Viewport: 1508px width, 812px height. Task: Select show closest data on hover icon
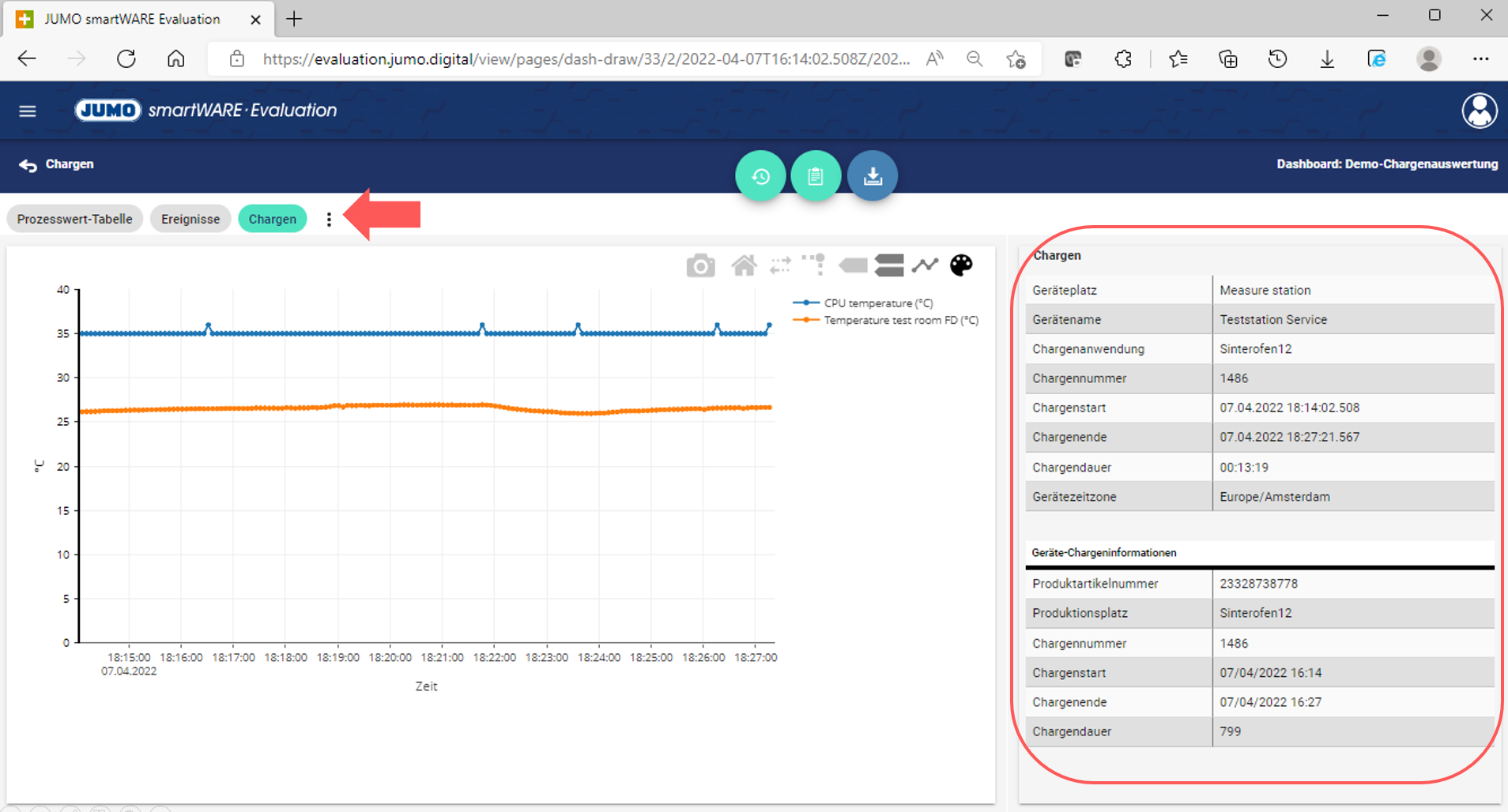coord(853,266)
